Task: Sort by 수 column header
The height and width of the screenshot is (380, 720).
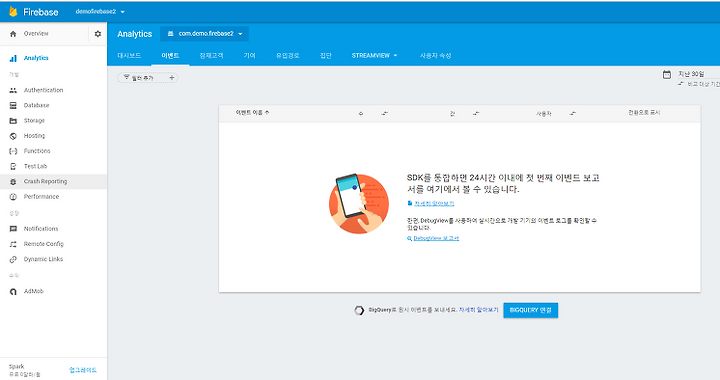Action: 361,113
